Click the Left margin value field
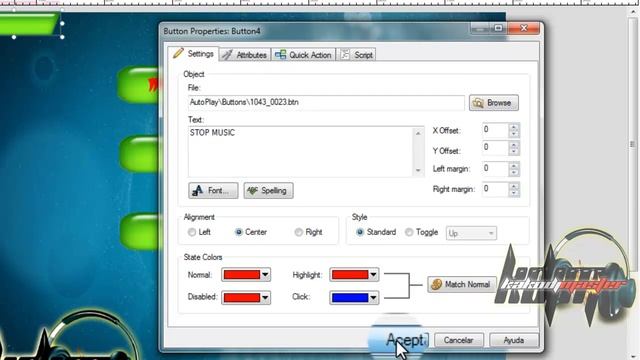Screen dimensions: 640x360 click(495, 169)
